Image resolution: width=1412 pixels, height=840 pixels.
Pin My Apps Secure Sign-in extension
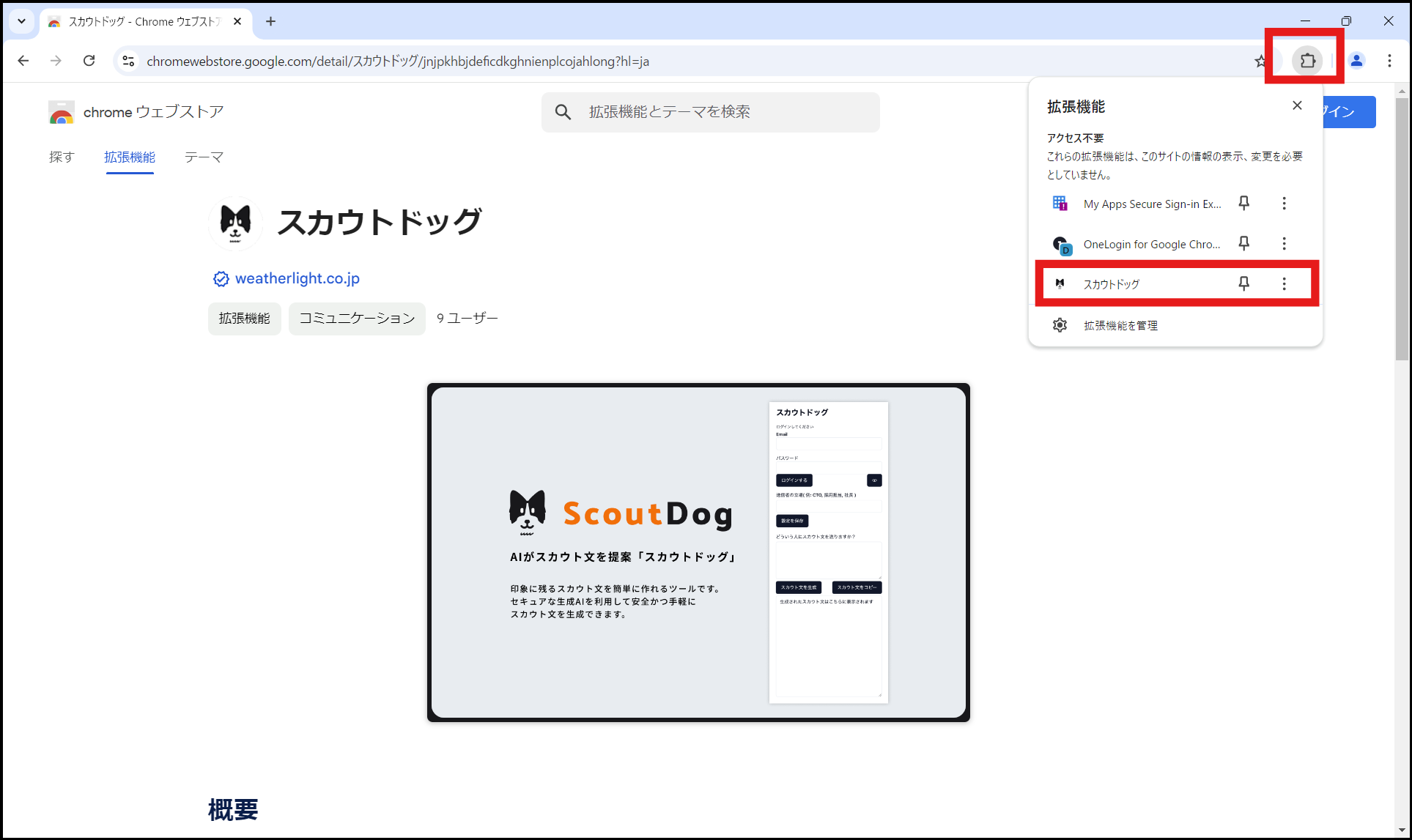pos(1243,203)
